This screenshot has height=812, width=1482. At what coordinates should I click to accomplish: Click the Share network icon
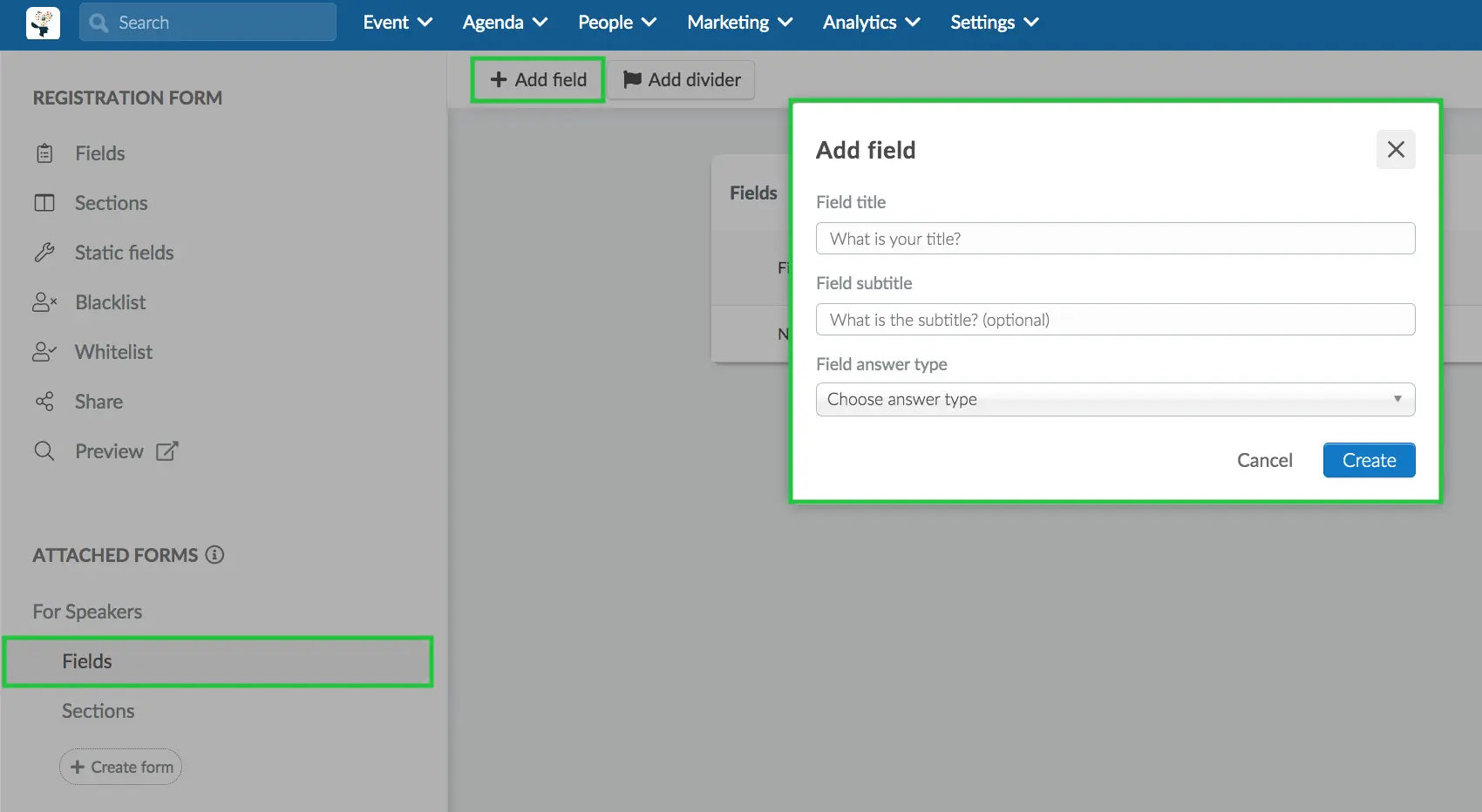point(44,401)
